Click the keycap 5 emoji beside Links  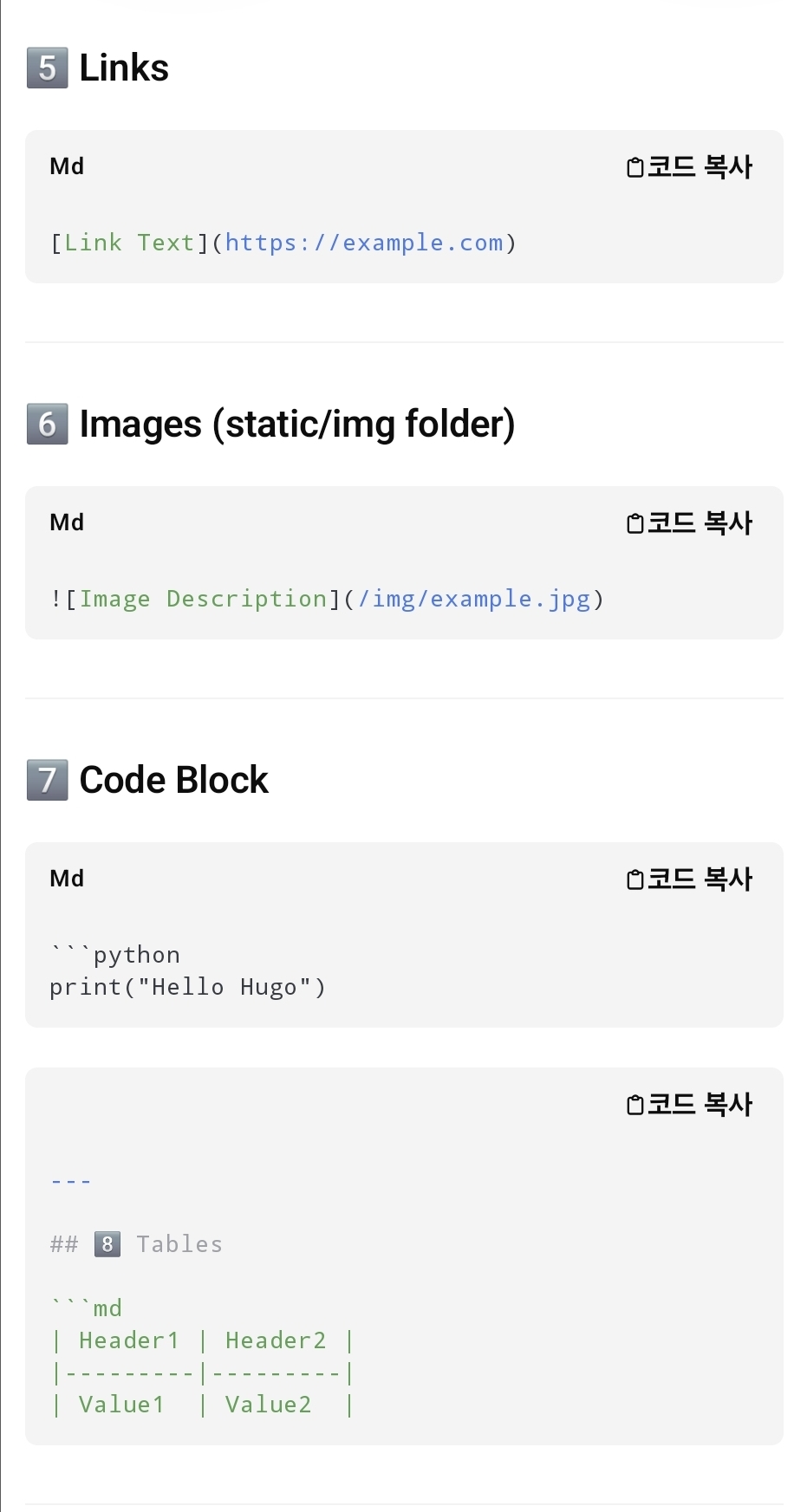pos(48,68)
